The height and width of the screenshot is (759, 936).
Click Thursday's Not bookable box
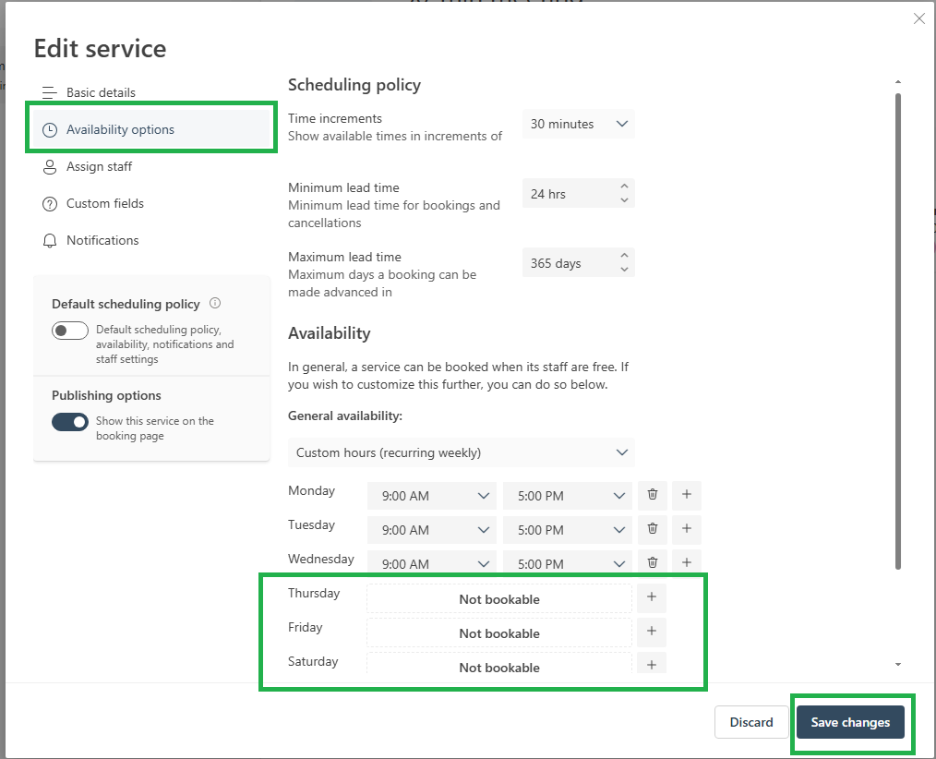tap(499, 599)
